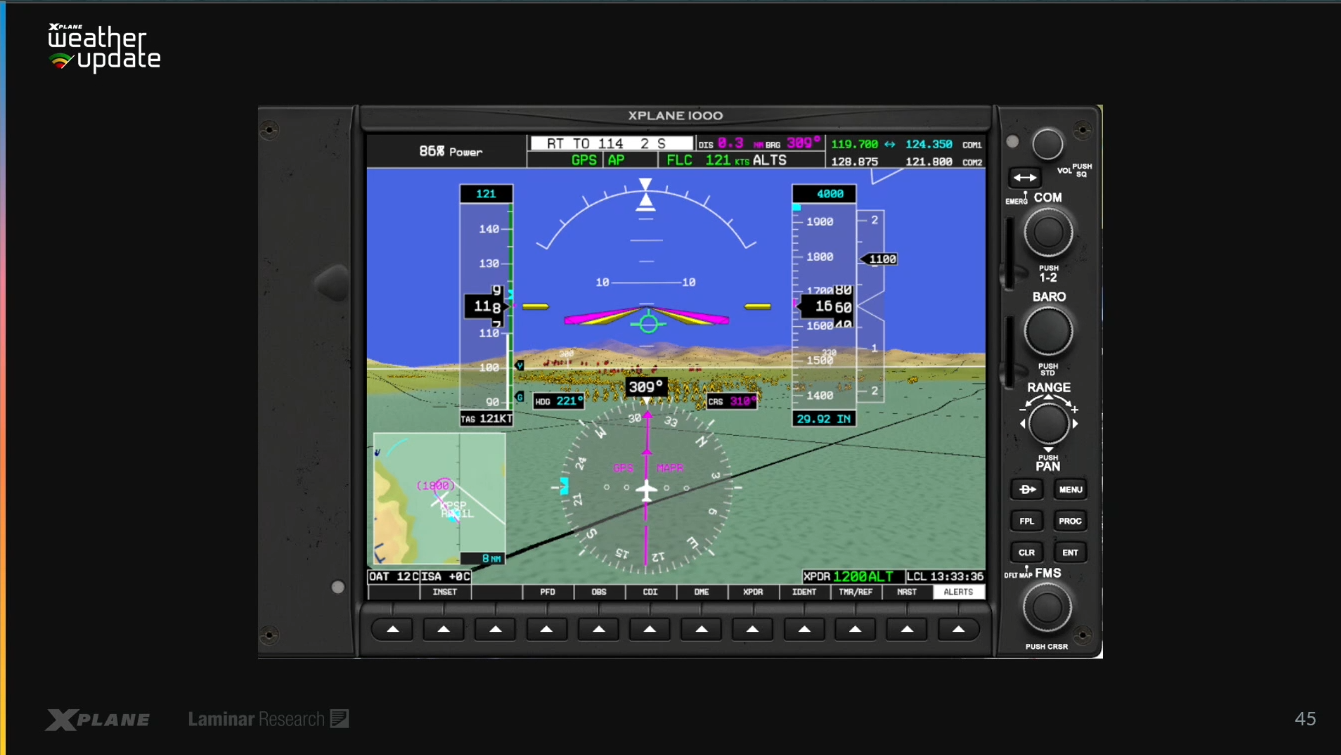Click the MENU bezel button
Viewport: 1341px width, 755px height.
(1071, 490)
